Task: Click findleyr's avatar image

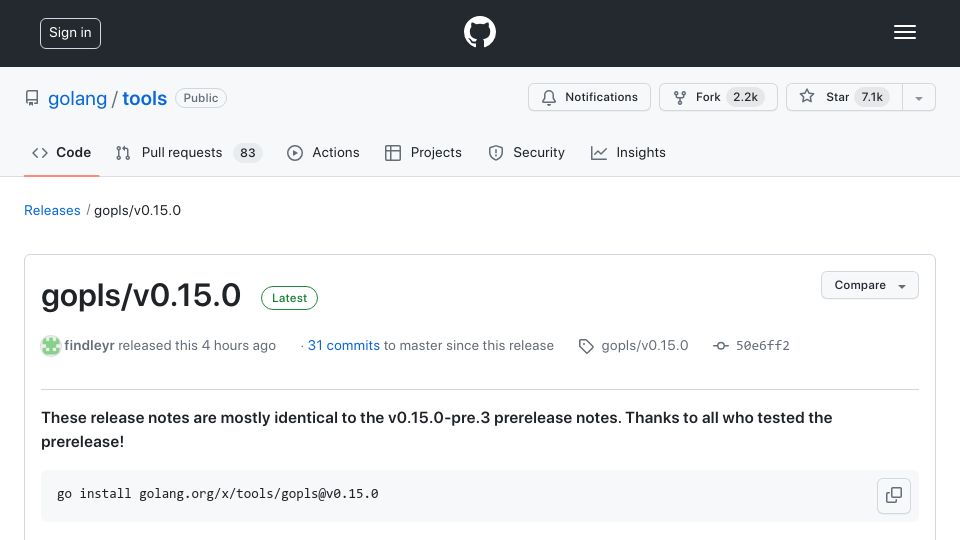Action: tap(51, 346)
